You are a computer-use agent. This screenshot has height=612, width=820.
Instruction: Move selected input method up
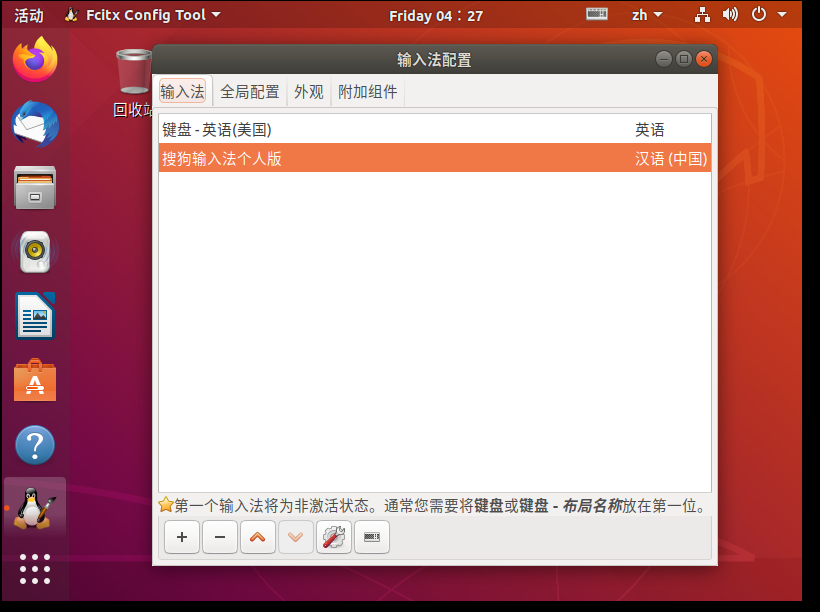[258, 537]
